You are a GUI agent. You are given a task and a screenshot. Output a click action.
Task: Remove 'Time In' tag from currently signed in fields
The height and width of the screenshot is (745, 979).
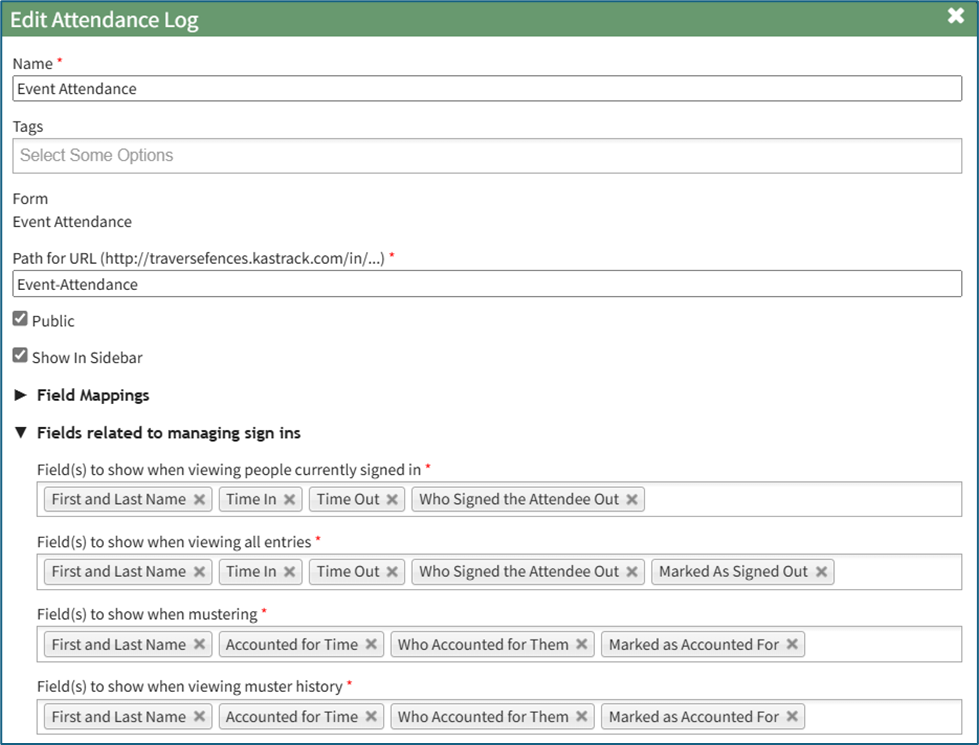click(x=290, y=499)
